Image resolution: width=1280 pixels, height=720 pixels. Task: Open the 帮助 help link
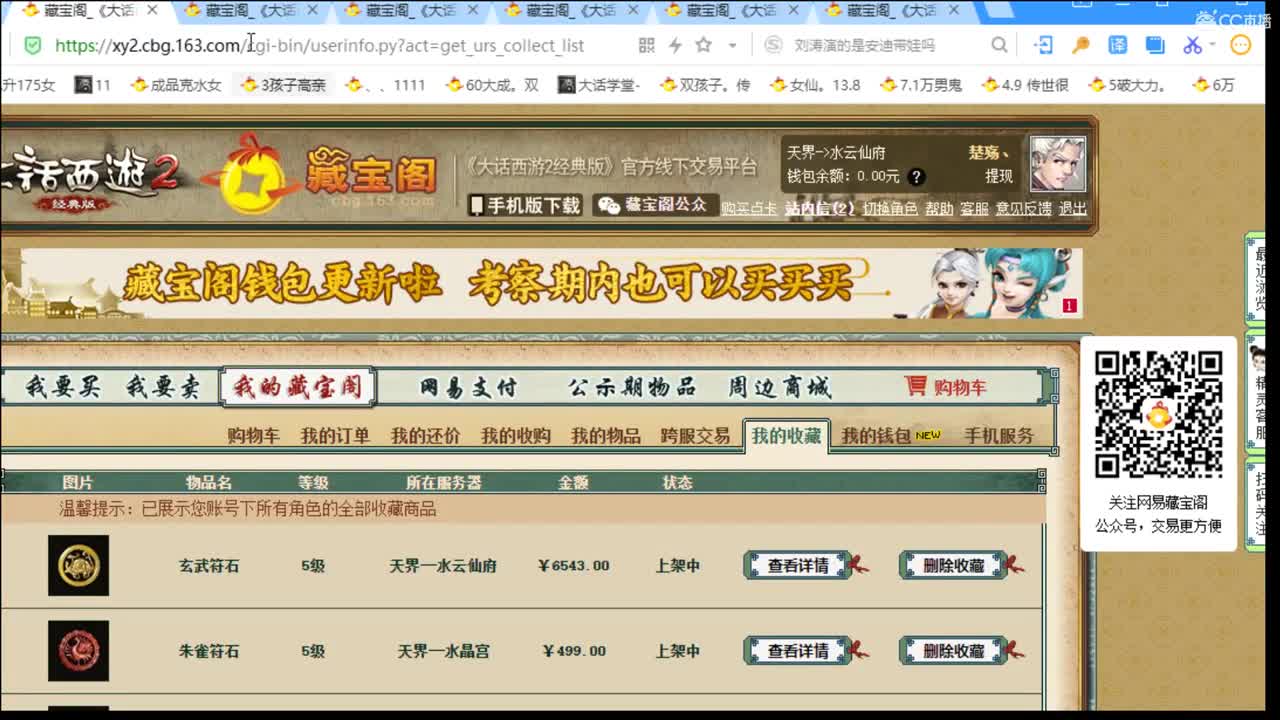[939, 208]
